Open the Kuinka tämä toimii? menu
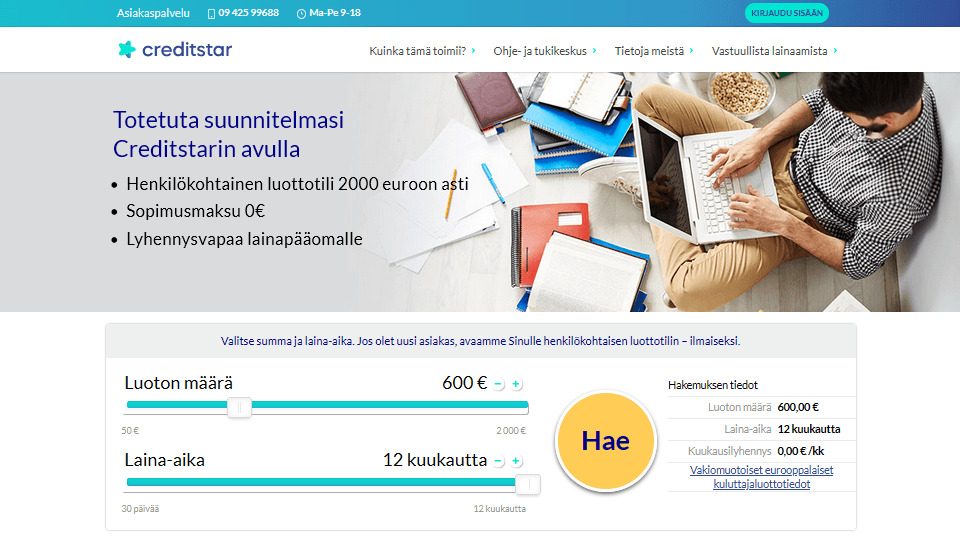Viewport: 960px width, 560px height. (418, 51)
